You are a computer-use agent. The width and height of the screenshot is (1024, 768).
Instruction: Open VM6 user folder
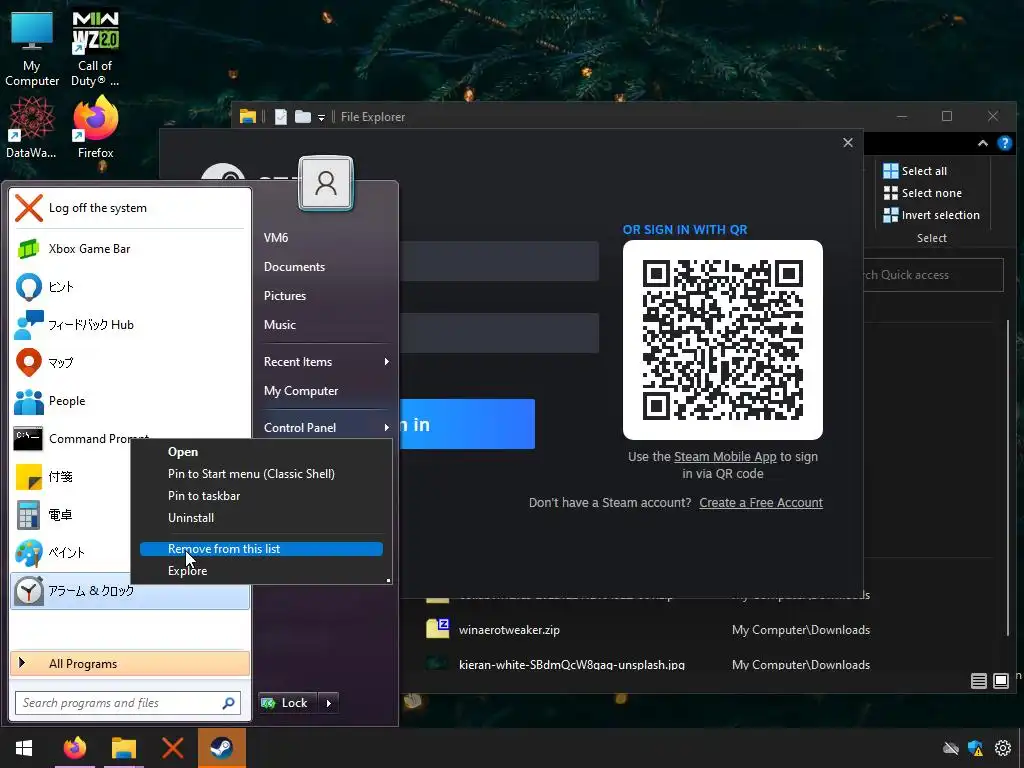click(x=276, y=238)
